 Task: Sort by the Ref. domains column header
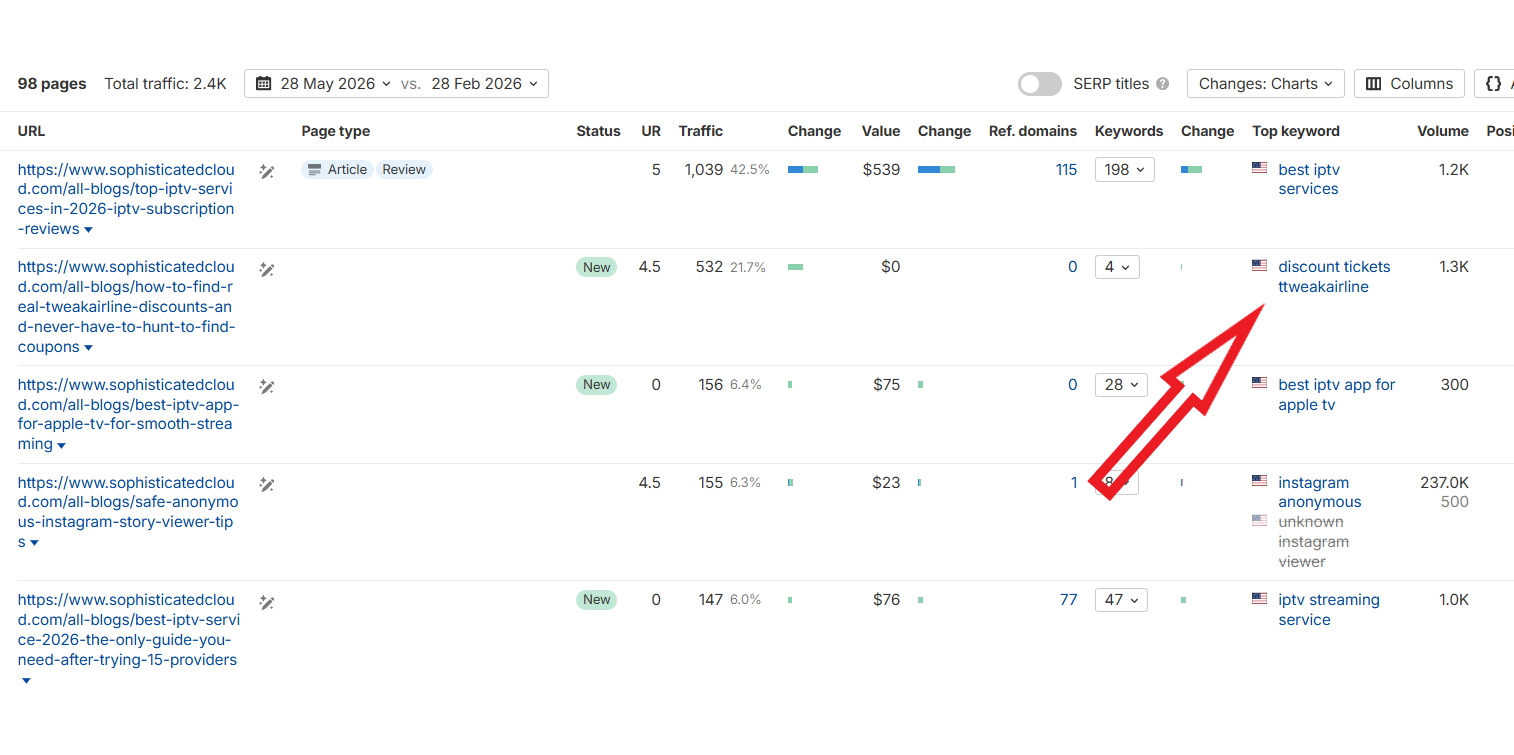(x=1033, y=131)
